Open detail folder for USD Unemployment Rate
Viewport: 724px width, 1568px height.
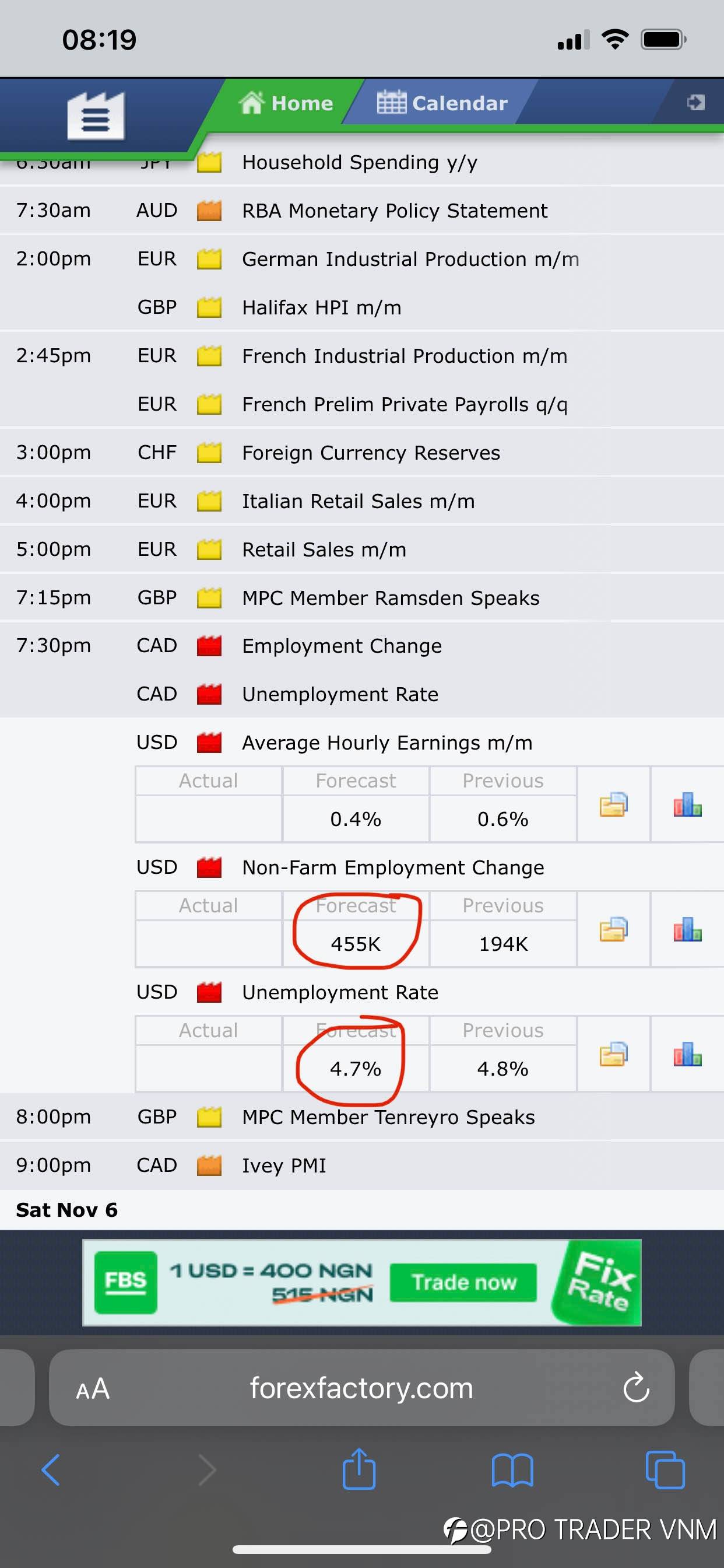[613, 1054]
